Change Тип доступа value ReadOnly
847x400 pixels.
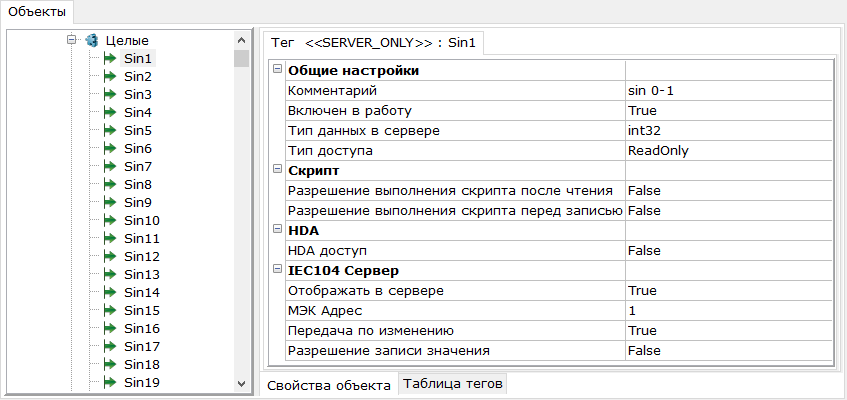tap(728, 151)
